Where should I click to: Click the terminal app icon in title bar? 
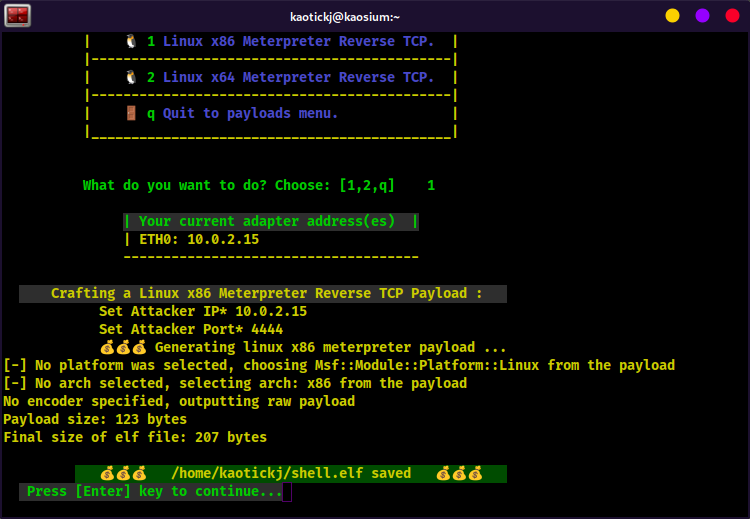18,15
